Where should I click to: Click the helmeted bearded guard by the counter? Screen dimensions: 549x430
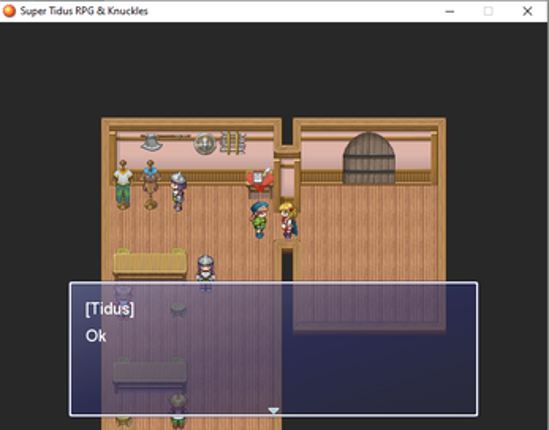206,273
